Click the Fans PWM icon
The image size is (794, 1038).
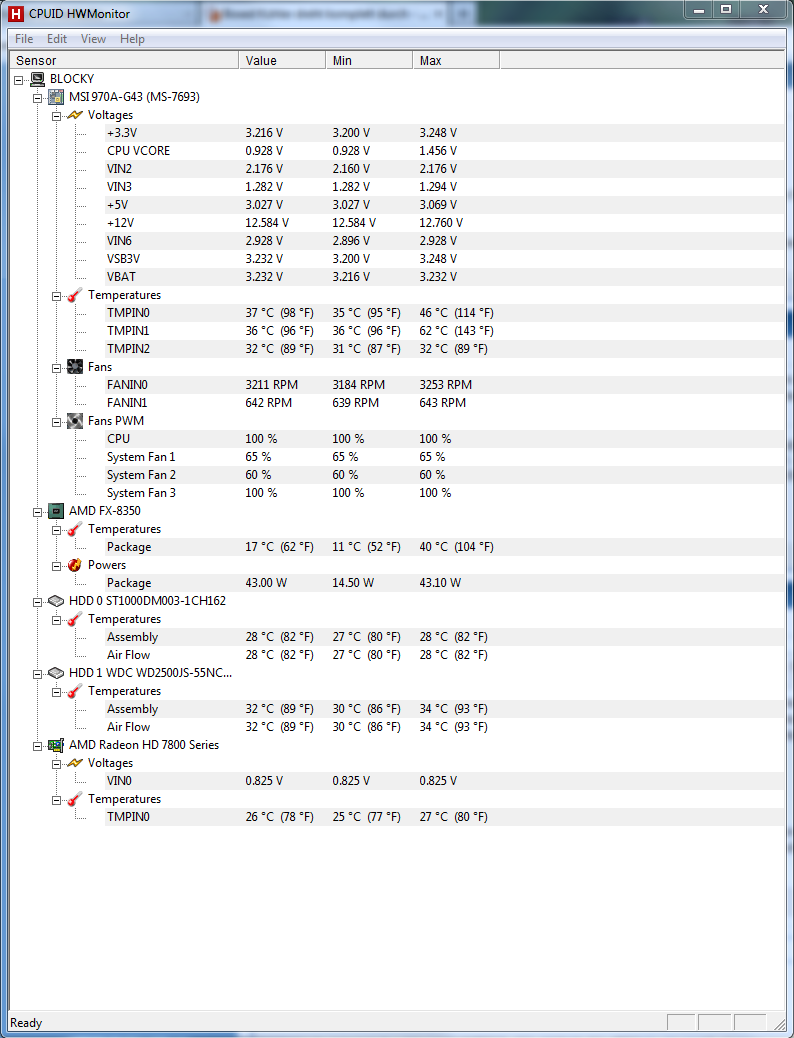point(75,421)
